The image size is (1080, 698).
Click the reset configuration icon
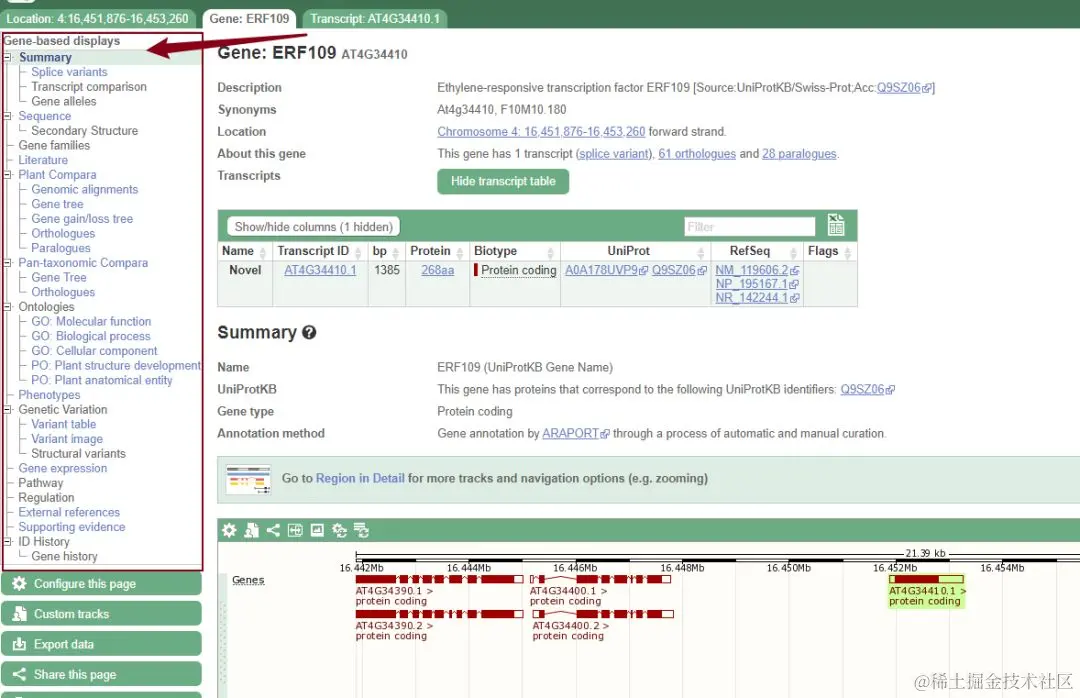pyautogui.click(x=340, y=530)
